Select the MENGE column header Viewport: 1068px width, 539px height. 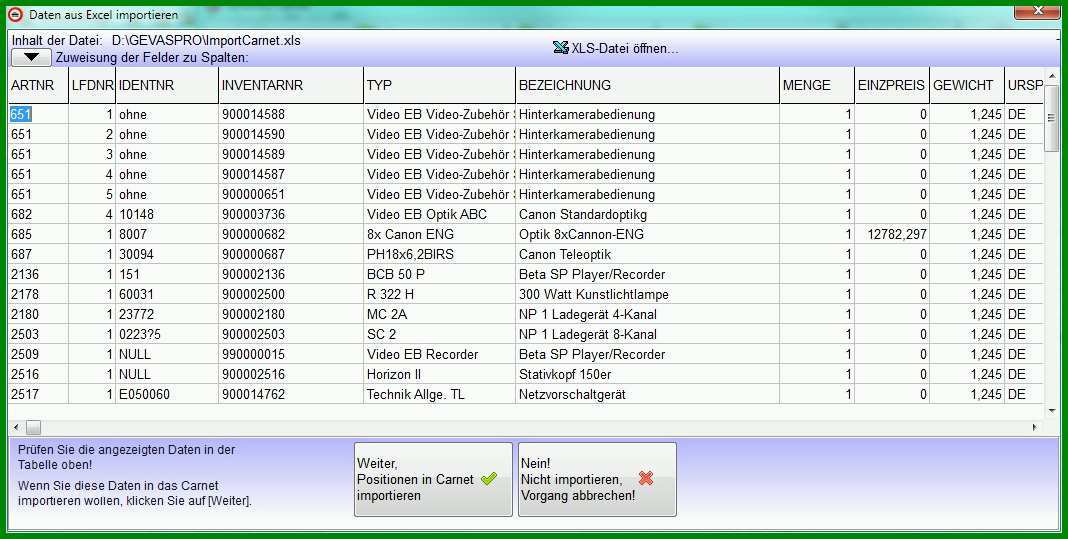tap(817, 85)
